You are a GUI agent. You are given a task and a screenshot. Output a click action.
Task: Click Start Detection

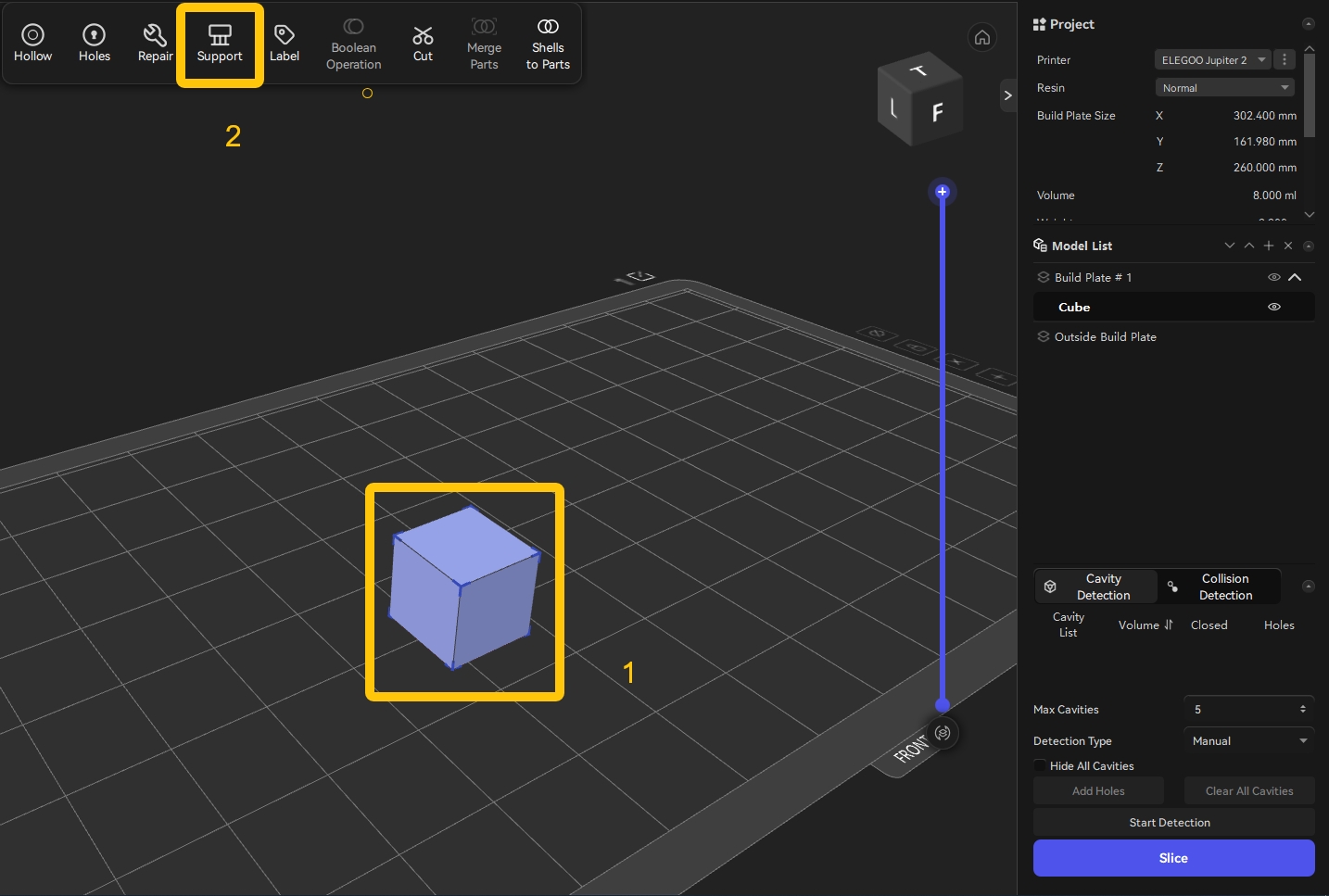(x=1173, y=822)
